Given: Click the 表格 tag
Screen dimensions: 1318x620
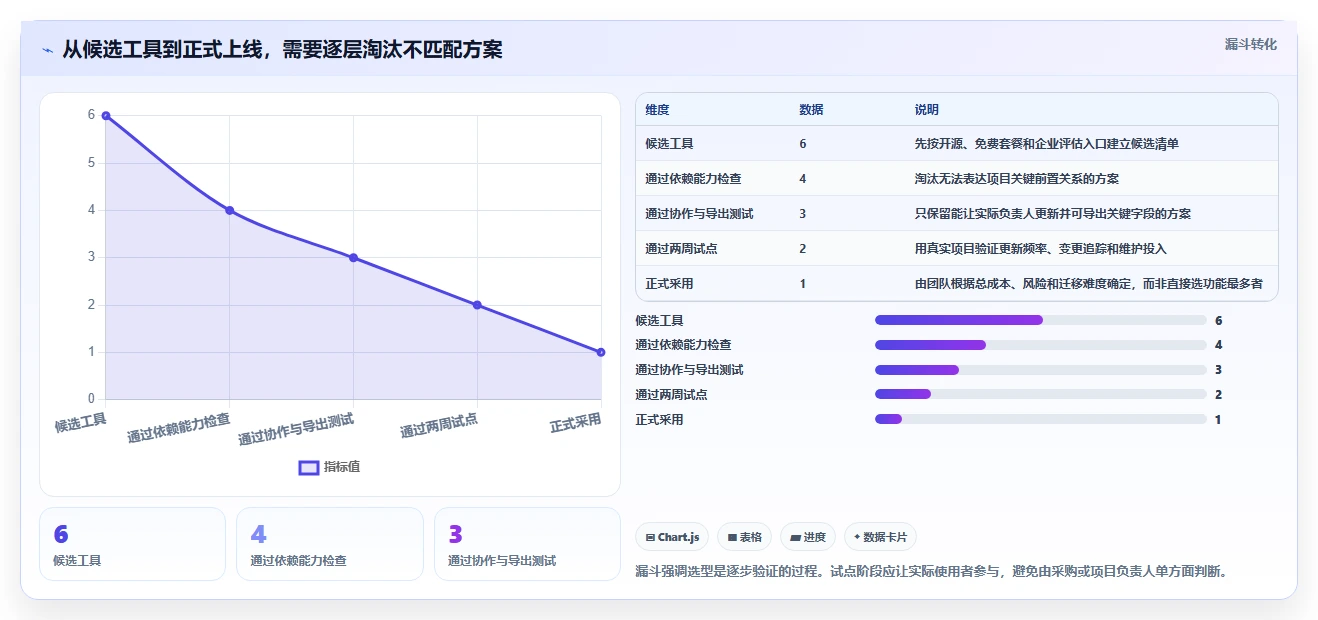Looking at the screenshot, I should click(x=744, y=537).
